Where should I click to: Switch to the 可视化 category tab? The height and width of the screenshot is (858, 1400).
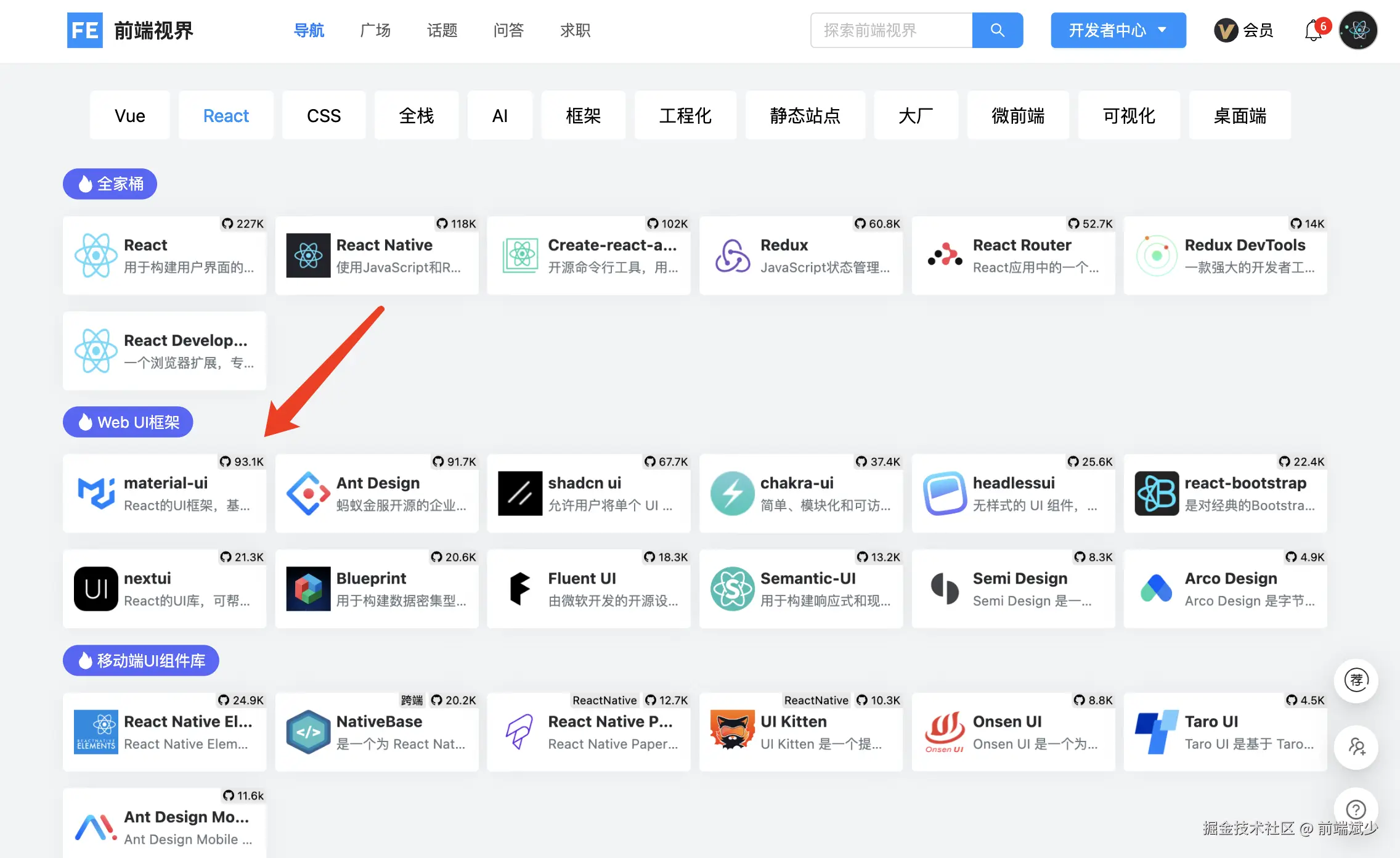click(1129, 115)
